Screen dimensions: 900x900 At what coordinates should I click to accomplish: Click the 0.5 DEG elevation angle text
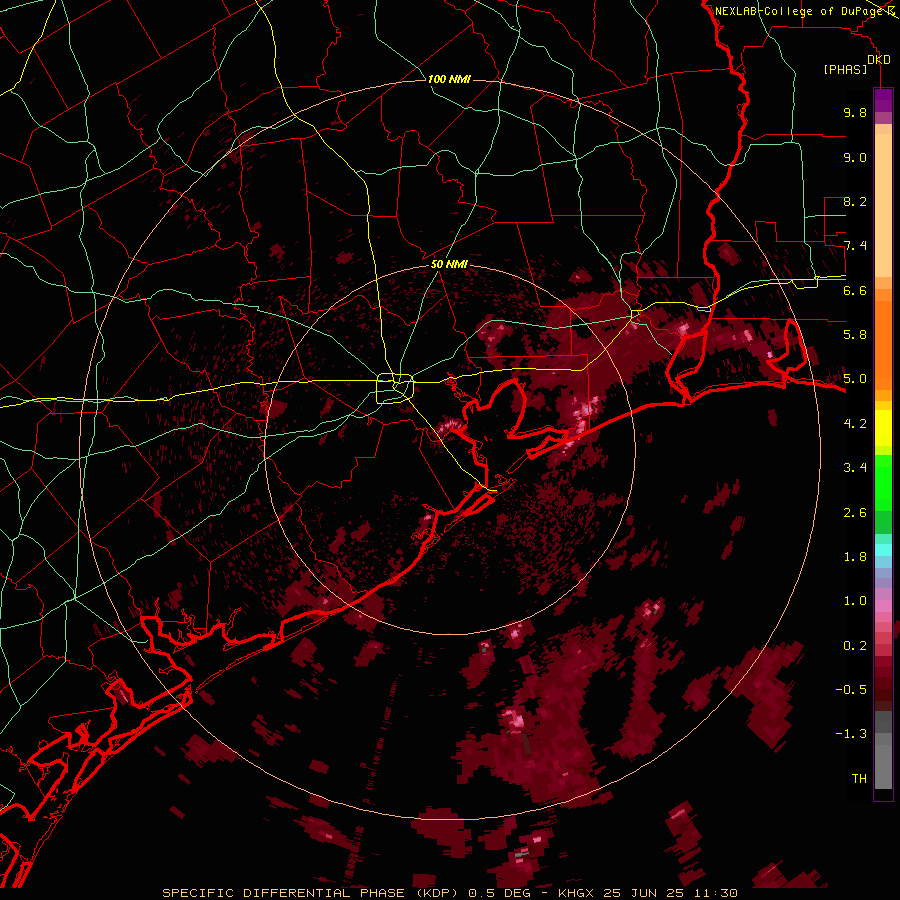point(498,893)
